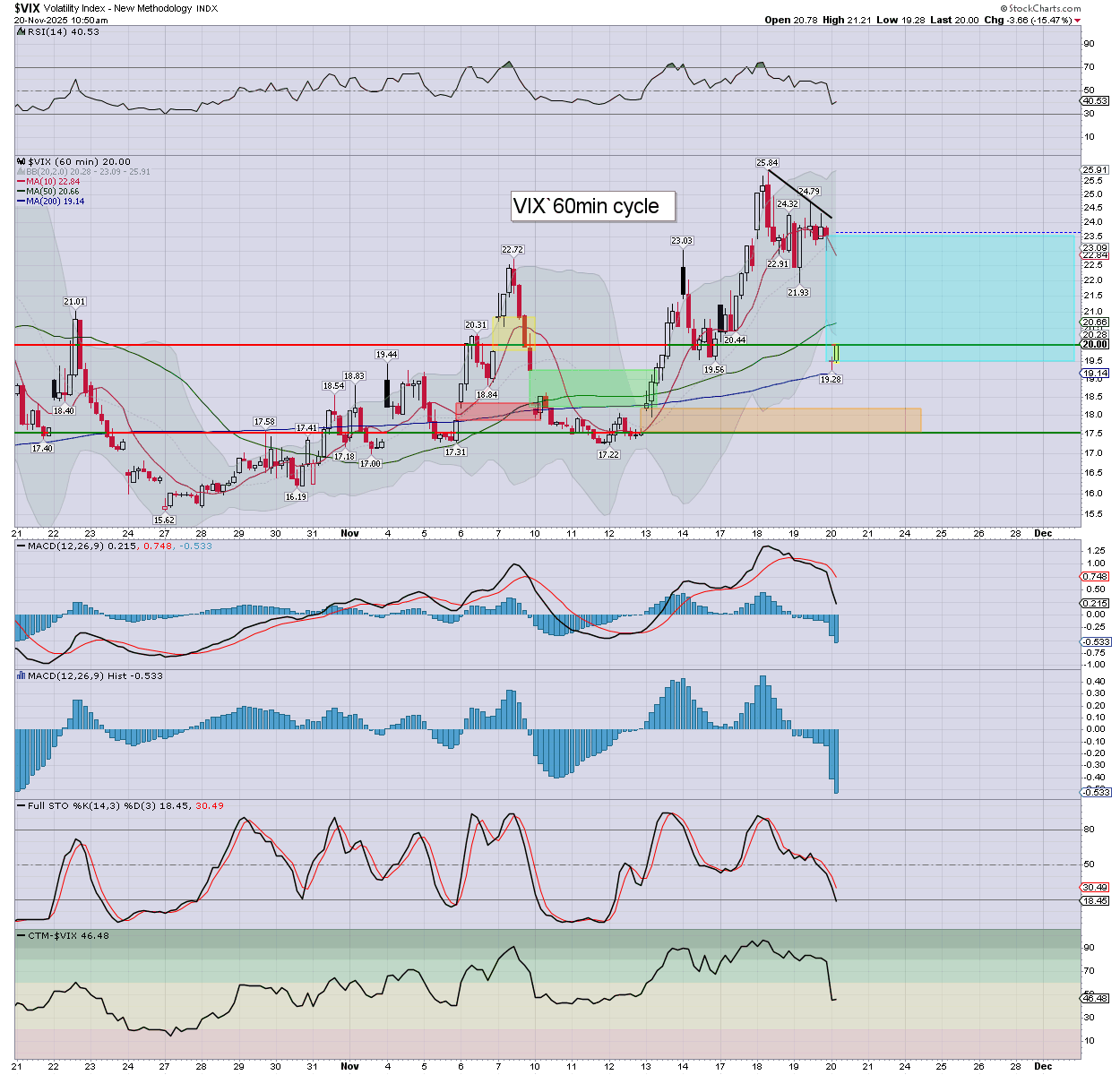Click the 25.84 peak price label
Screen dimensions: 1120x1075
(x=767, y=163)
